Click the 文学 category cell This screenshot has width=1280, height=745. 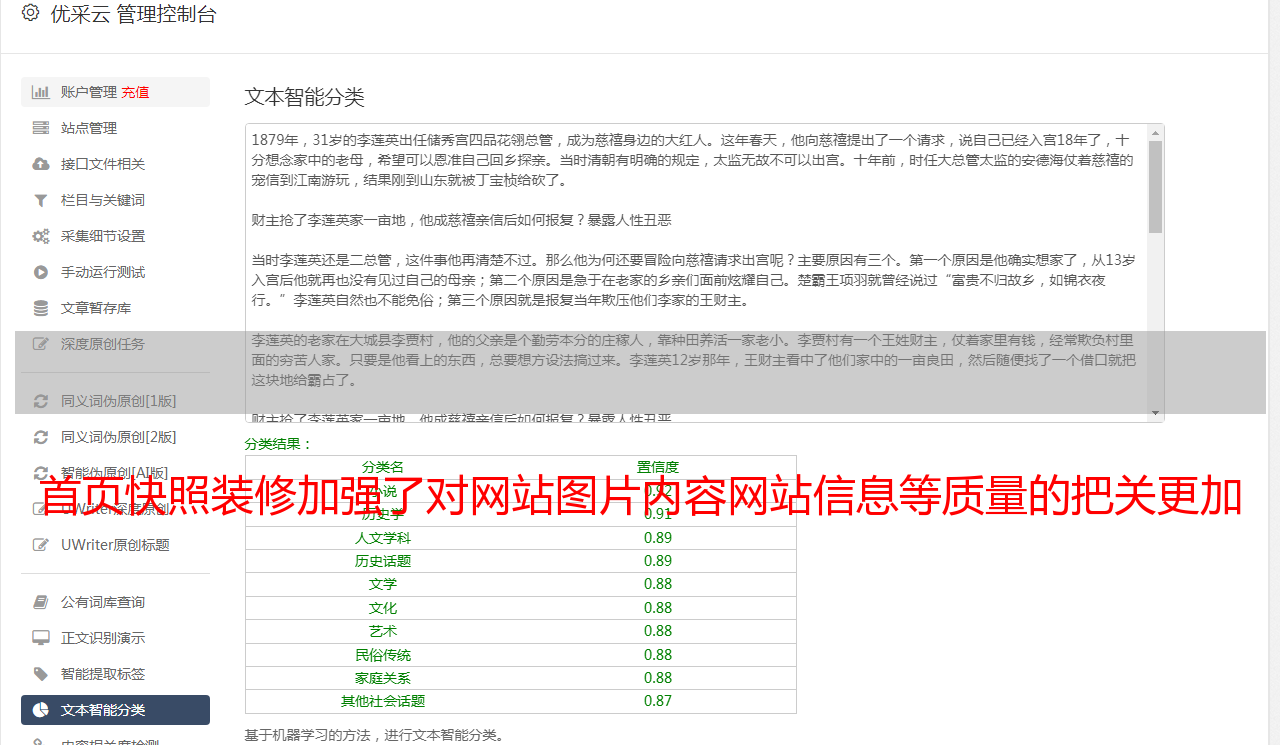[383, 584]
